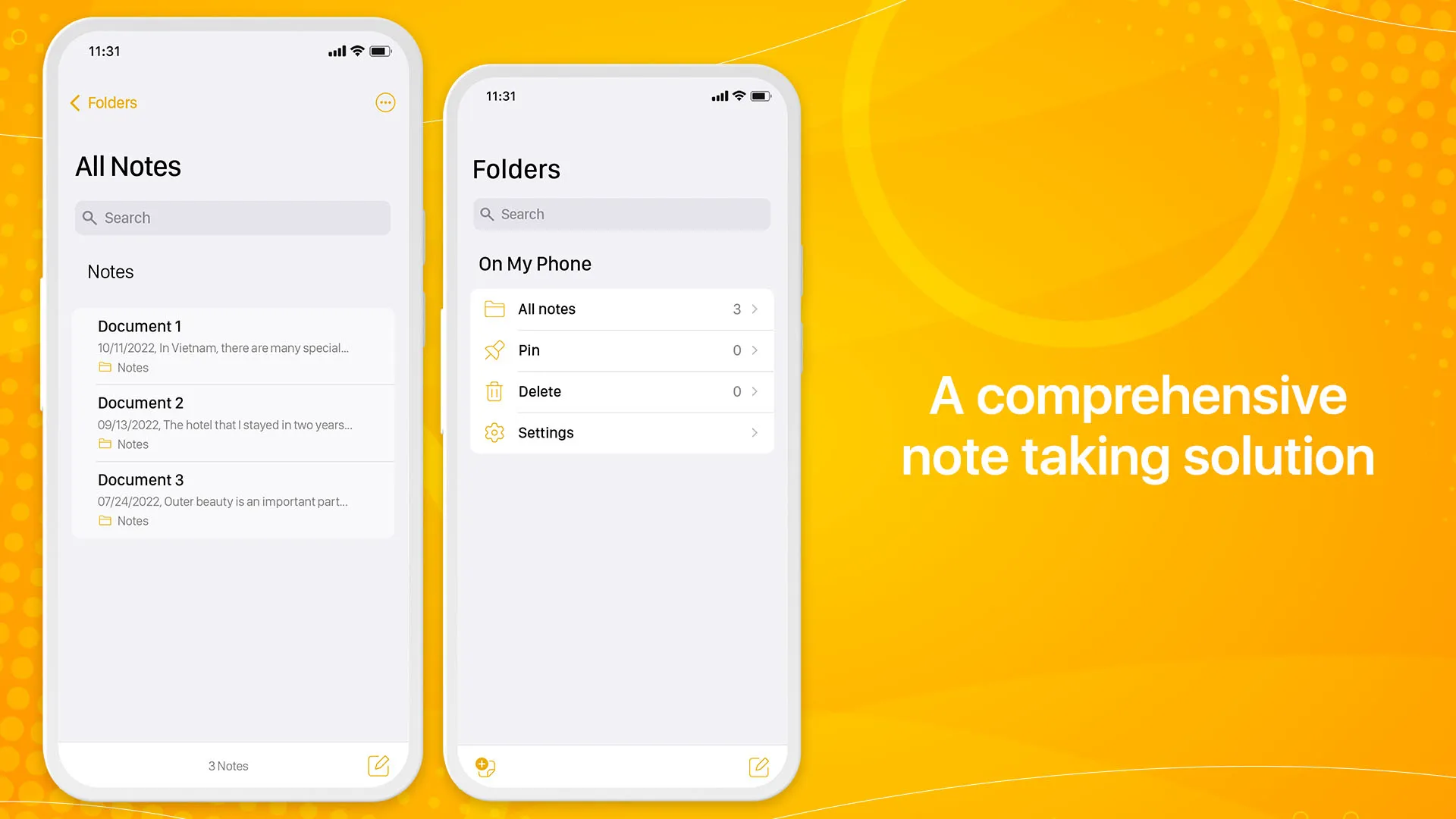Tap the Pin folder icon
The image size is (1456, 819).
coord(493,350)
